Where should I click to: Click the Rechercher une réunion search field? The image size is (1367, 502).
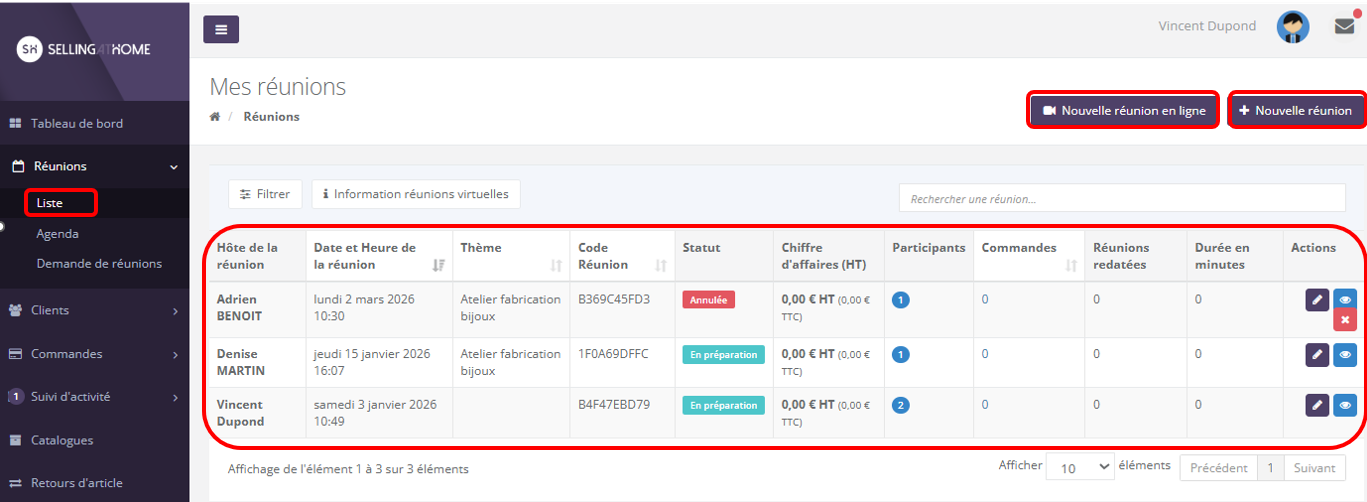point(1120,199)
